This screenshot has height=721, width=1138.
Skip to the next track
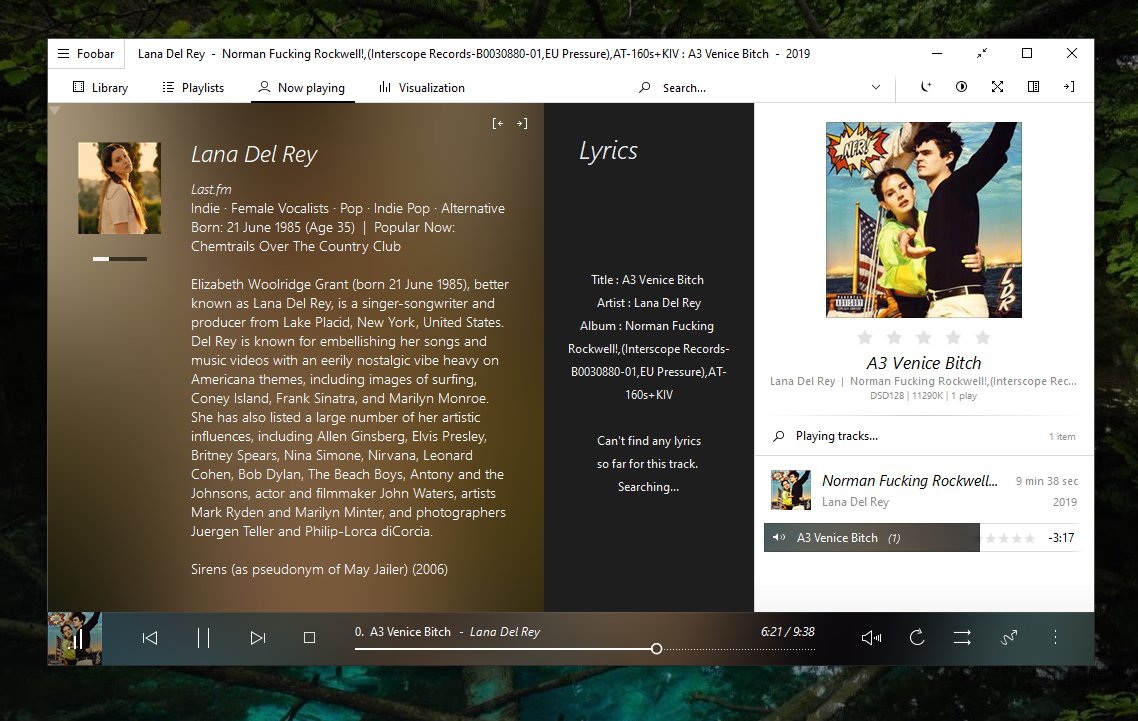point(258,638)
